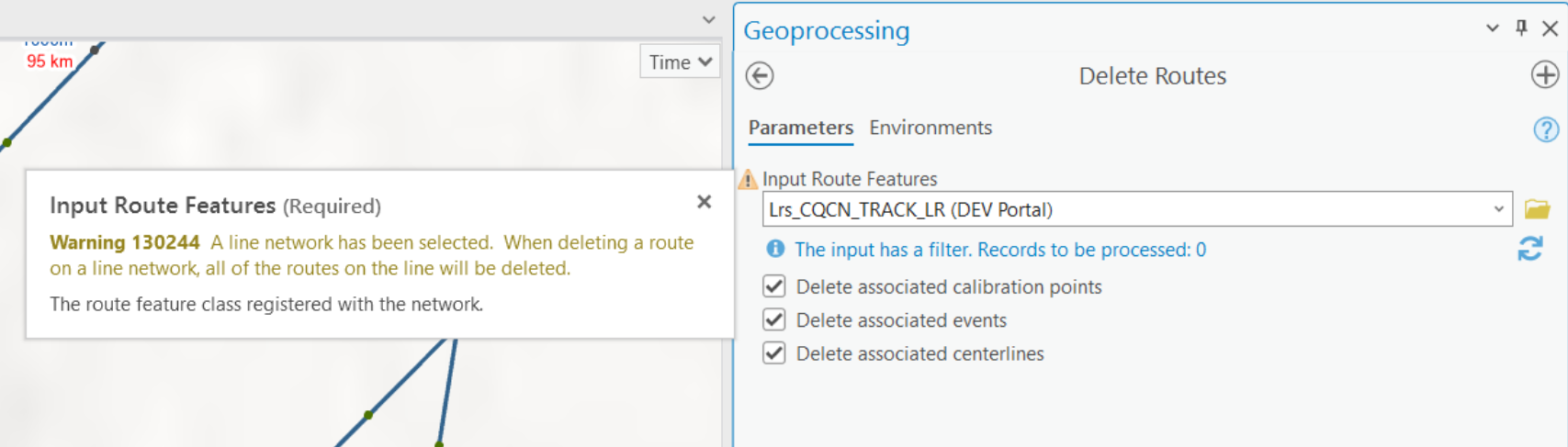Click the Records to be processed message
The width and height of the screenshot is (1568, 447).
[1000, 250]
